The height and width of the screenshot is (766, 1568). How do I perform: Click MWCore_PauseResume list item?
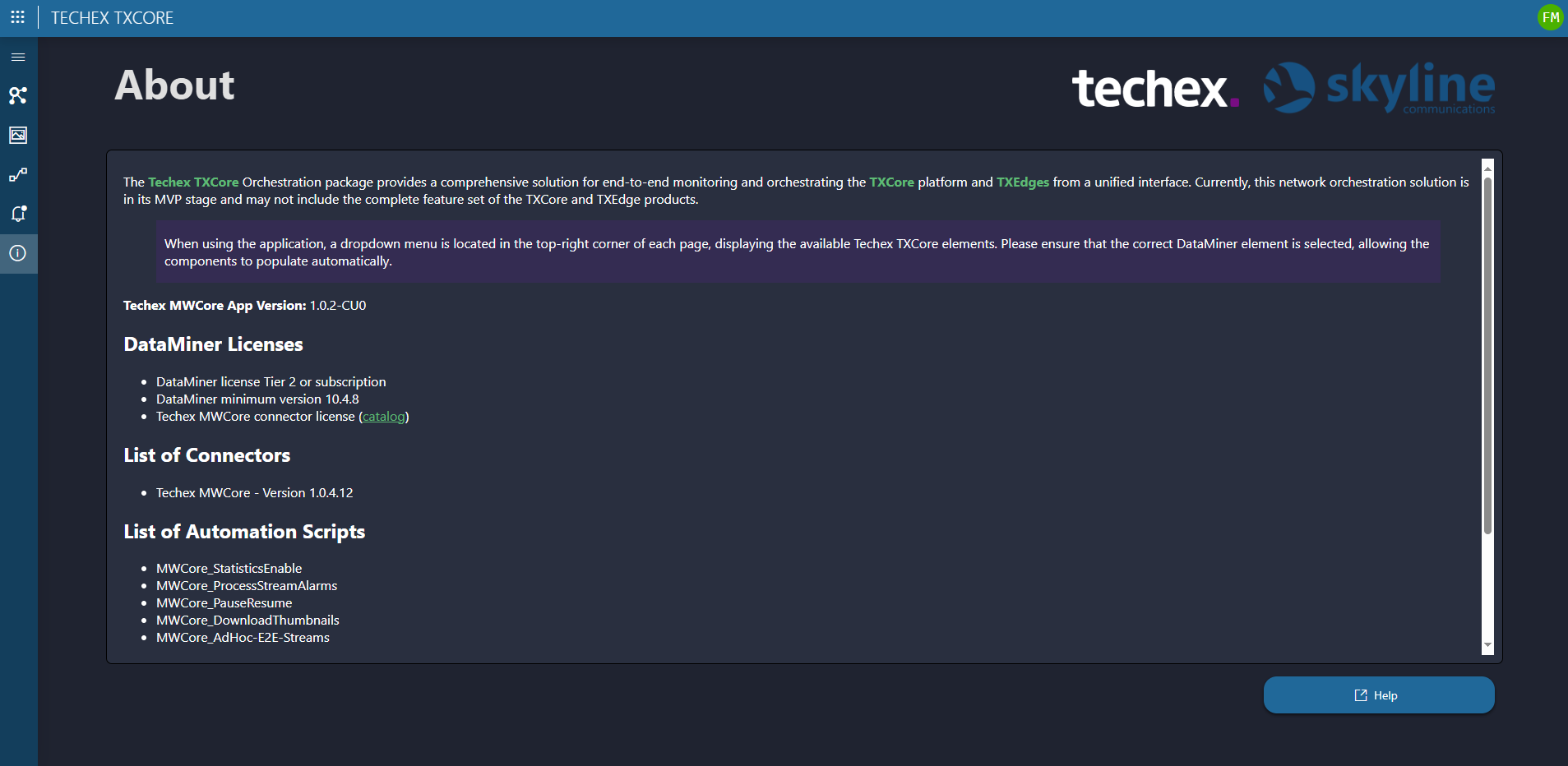[224, 603]
